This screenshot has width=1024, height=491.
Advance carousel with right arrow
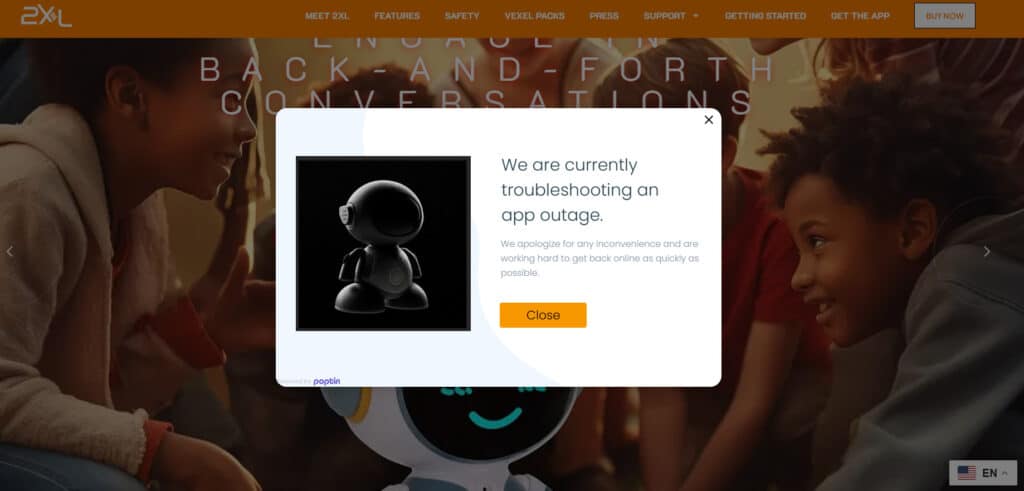coord(987,251)
